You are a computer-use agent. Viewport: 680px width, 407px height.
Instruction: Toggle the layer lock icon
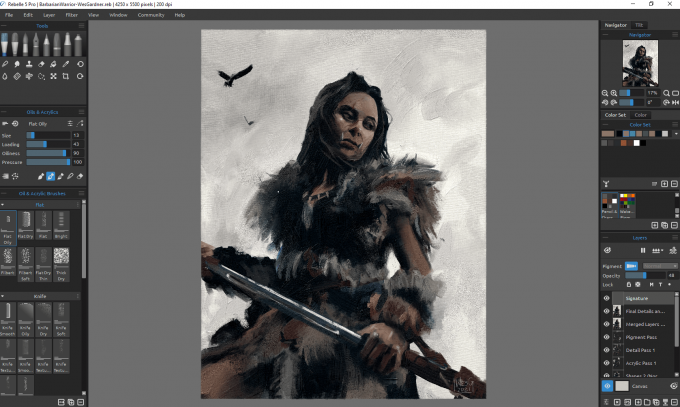click(x=628, y=285)
